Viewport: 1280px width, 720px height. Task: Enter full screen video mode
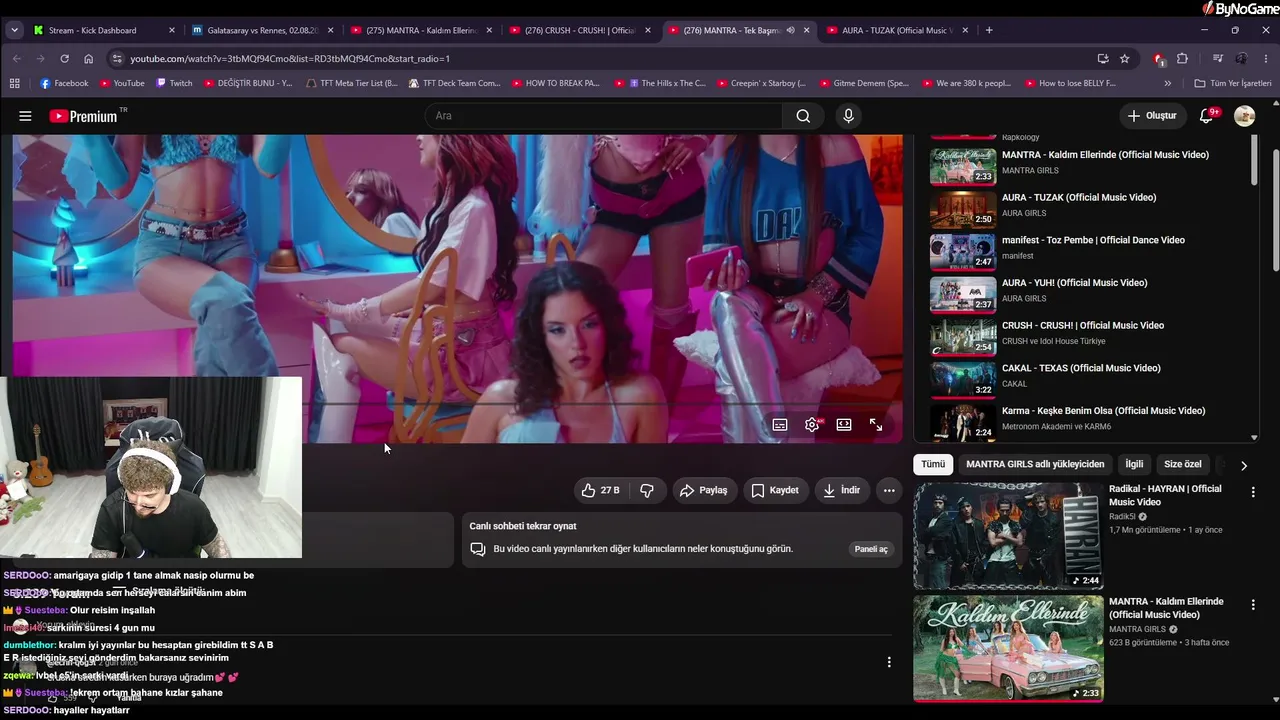[876, 425]
